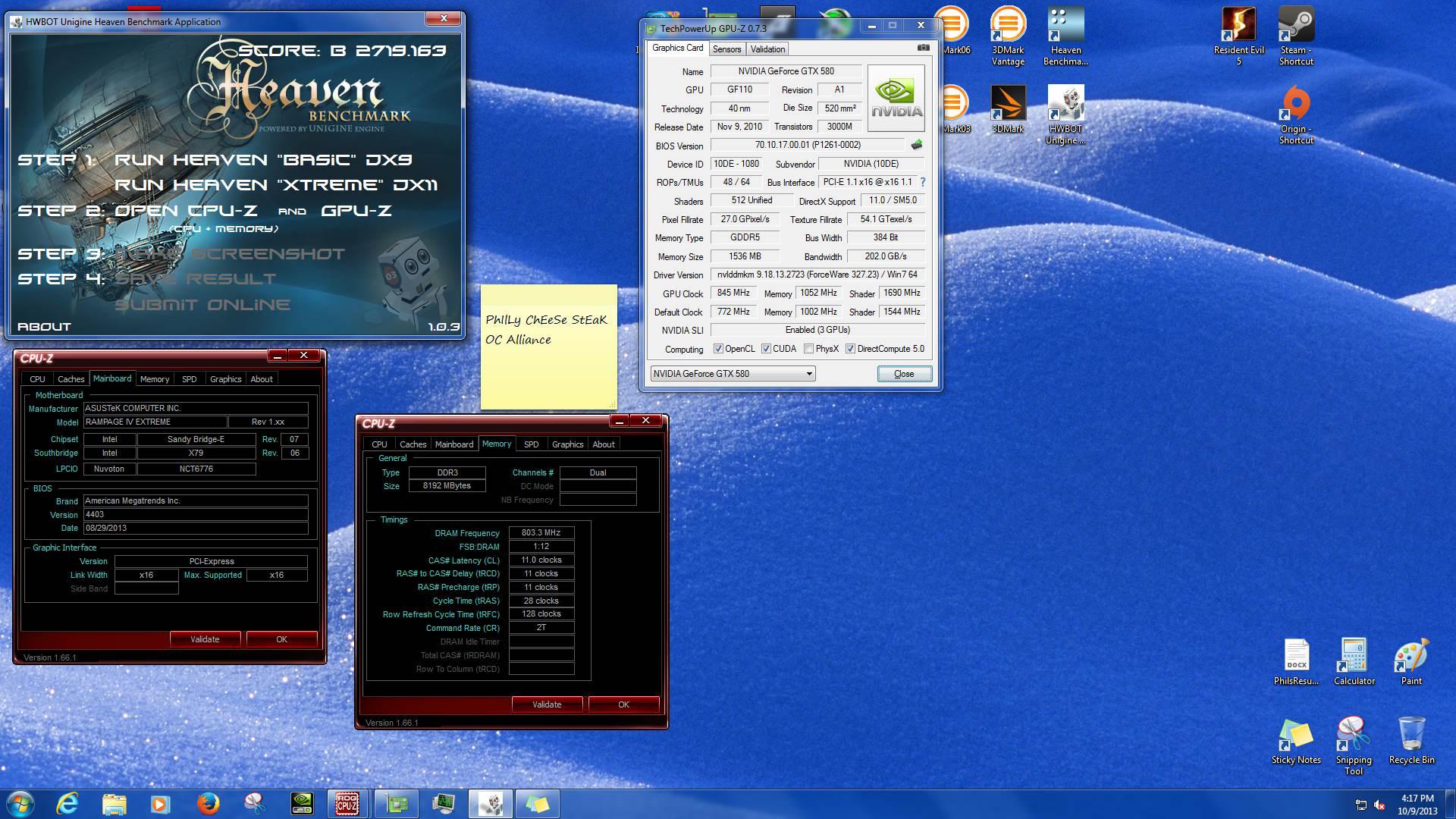Open the monitor utility taskbar icon

(x=444, y=803)
